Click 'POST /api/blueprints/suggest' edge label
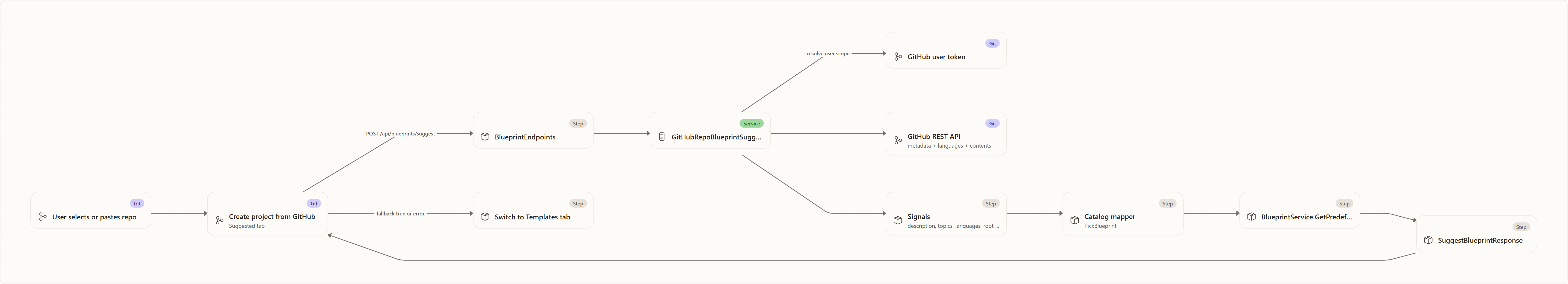 pyautogui.click(x=401, y=134)
